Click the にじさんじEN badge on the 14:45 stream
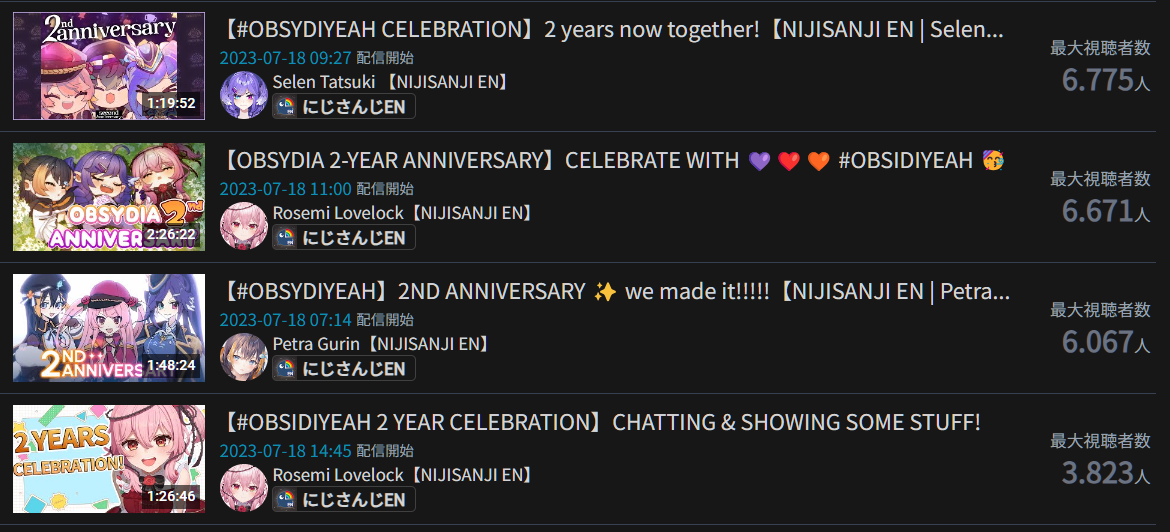1170x532 pixels. (343, 499)
